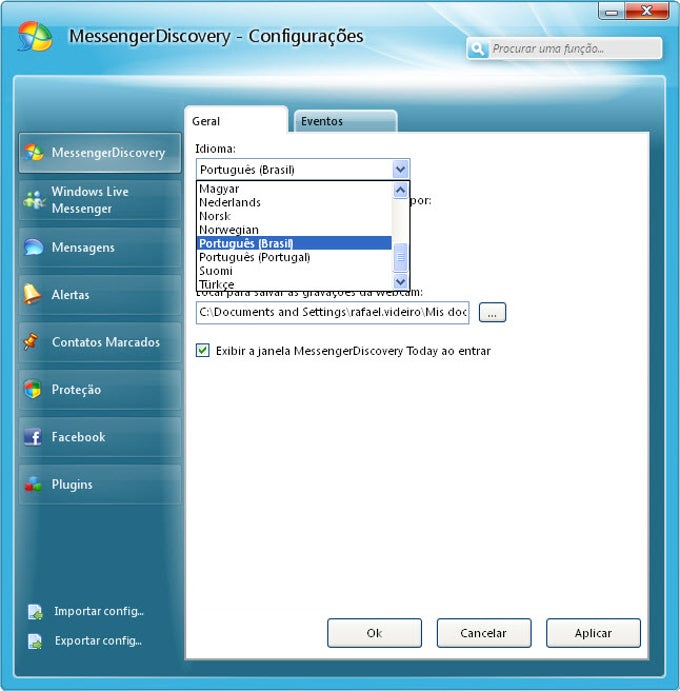The height and width of the screenshot is (691, 680).
Task: Switch to the Geral tab
Action: [236, 121]
